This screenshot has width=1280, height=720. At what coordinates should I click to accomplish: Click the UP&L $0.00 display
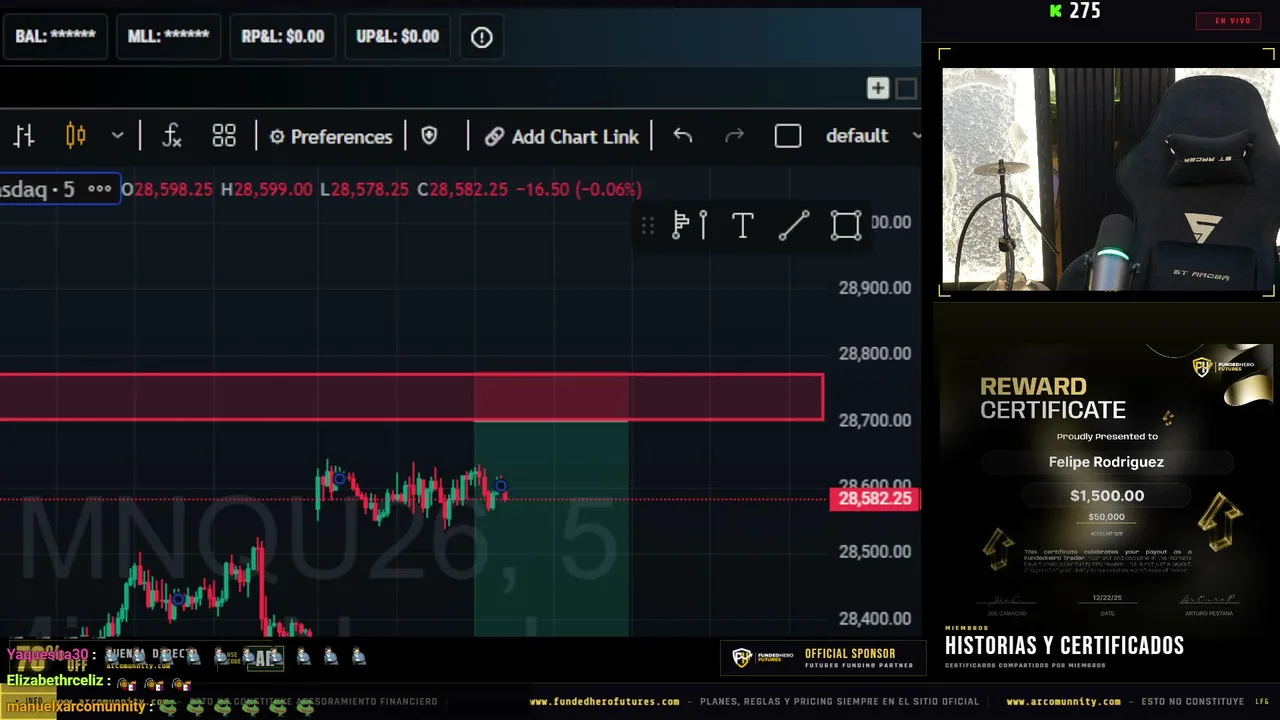coord(398,37)
